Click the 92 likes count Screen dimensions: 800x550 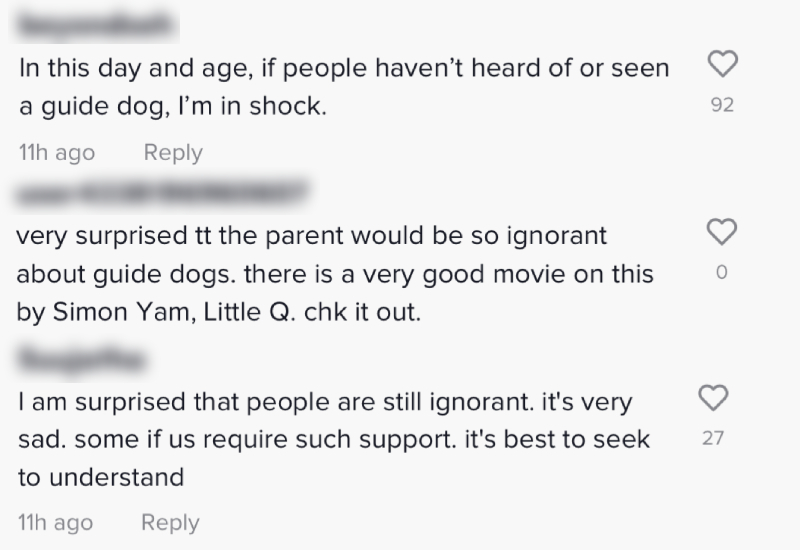(x=722, y=105)
